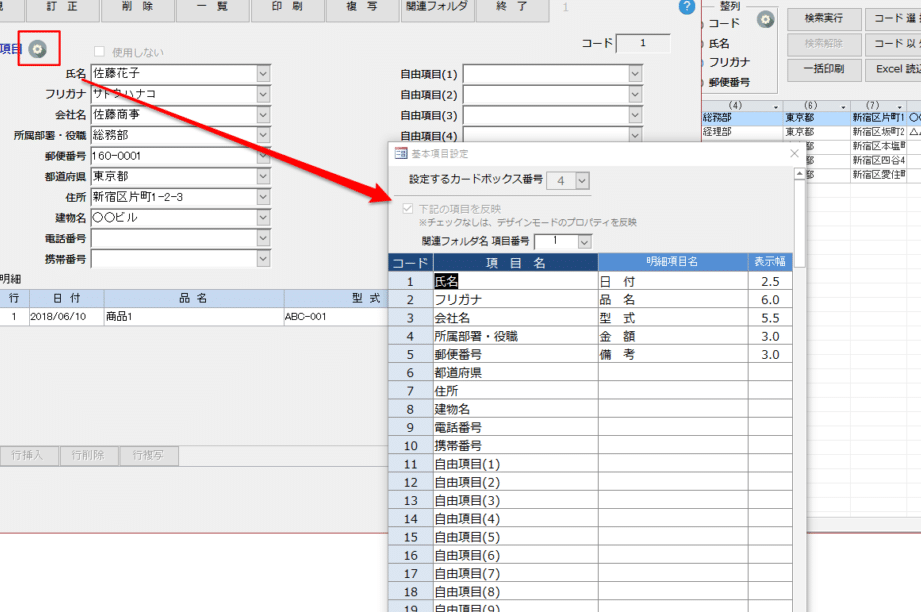Click the gear icon in the 整列 group
921x612 pixels.
pyautogui.click(x=765, y=19)
